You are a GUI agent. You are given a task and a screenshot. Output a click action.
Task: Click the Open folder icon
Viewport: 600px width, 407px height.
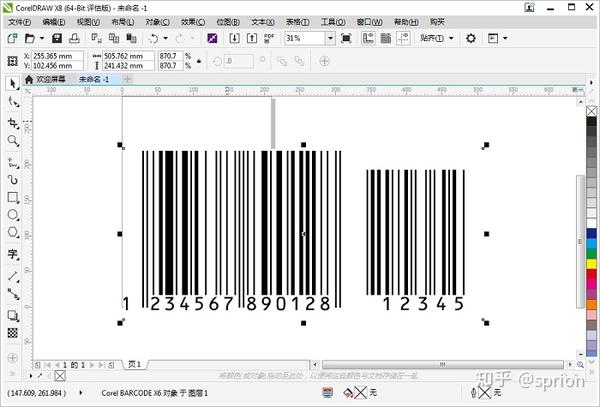[x=29, y=38]
